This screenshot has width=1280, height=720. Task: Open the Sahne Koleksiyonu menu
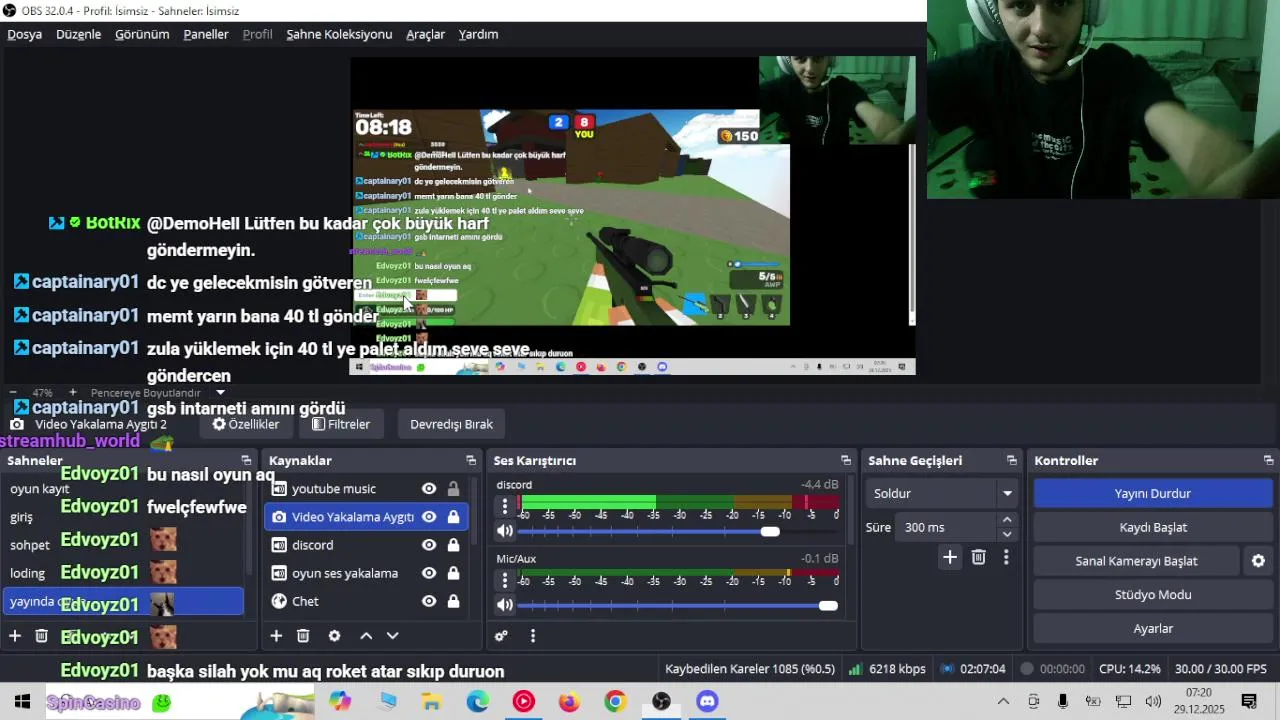tap(339, 34)
